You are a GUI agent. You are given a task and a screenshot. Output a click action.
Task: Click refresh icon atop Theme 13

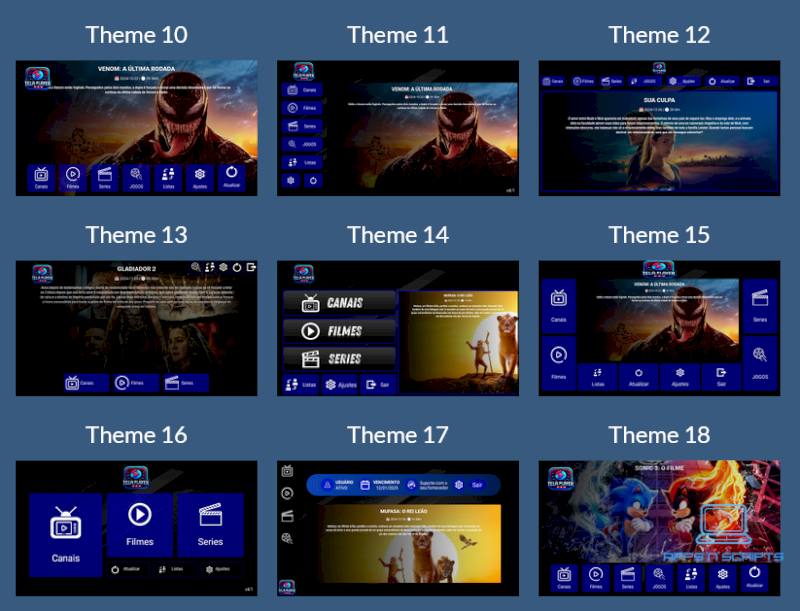pyautogui.click(x=237, y=267)
